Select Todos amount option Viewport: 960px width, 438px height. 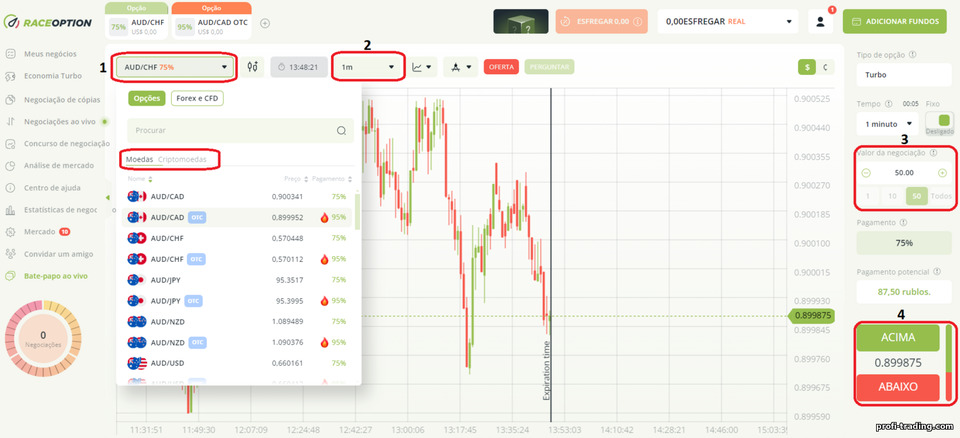pos(941,196)
